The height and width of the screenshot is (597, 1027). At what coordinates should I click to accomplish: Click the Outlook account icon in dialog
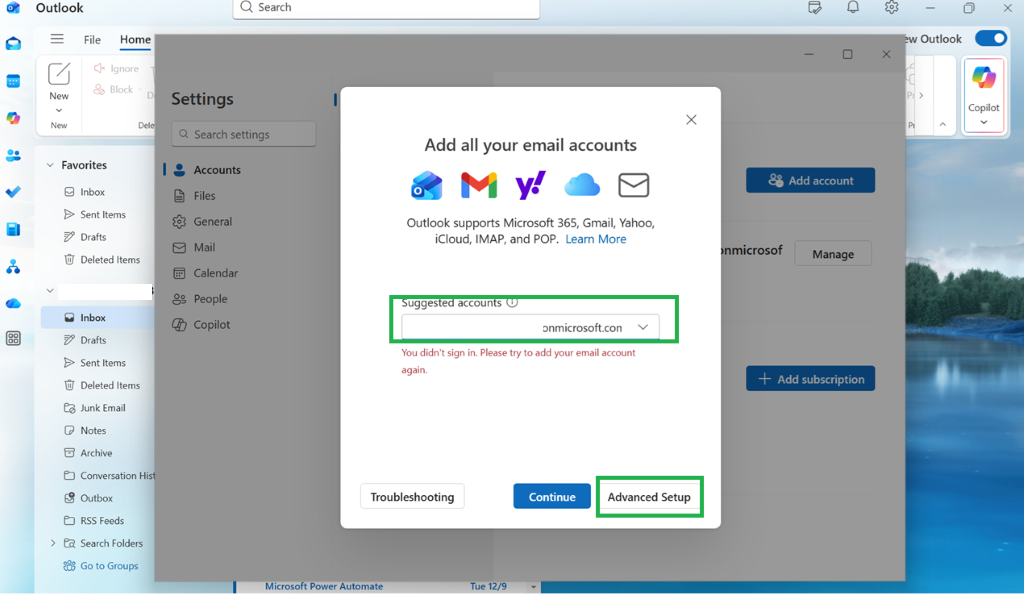pos(426,185)
